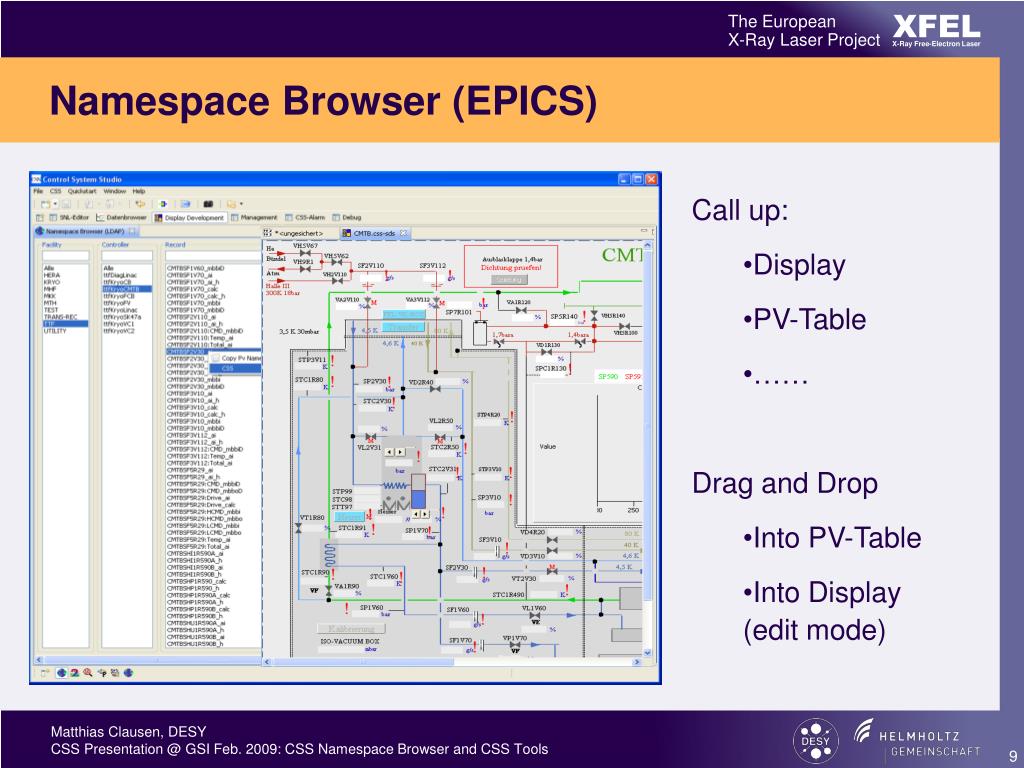Close the Namespace Browser view tab

[x=133, y=231]
